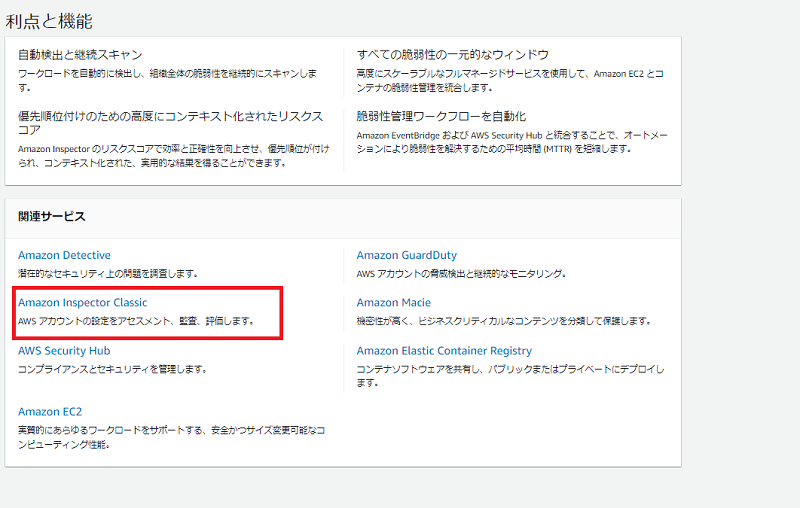Viewport: 800px width, 508px height.
Task: Click the 利点と機能 page heading
Action: coord(49,21)
